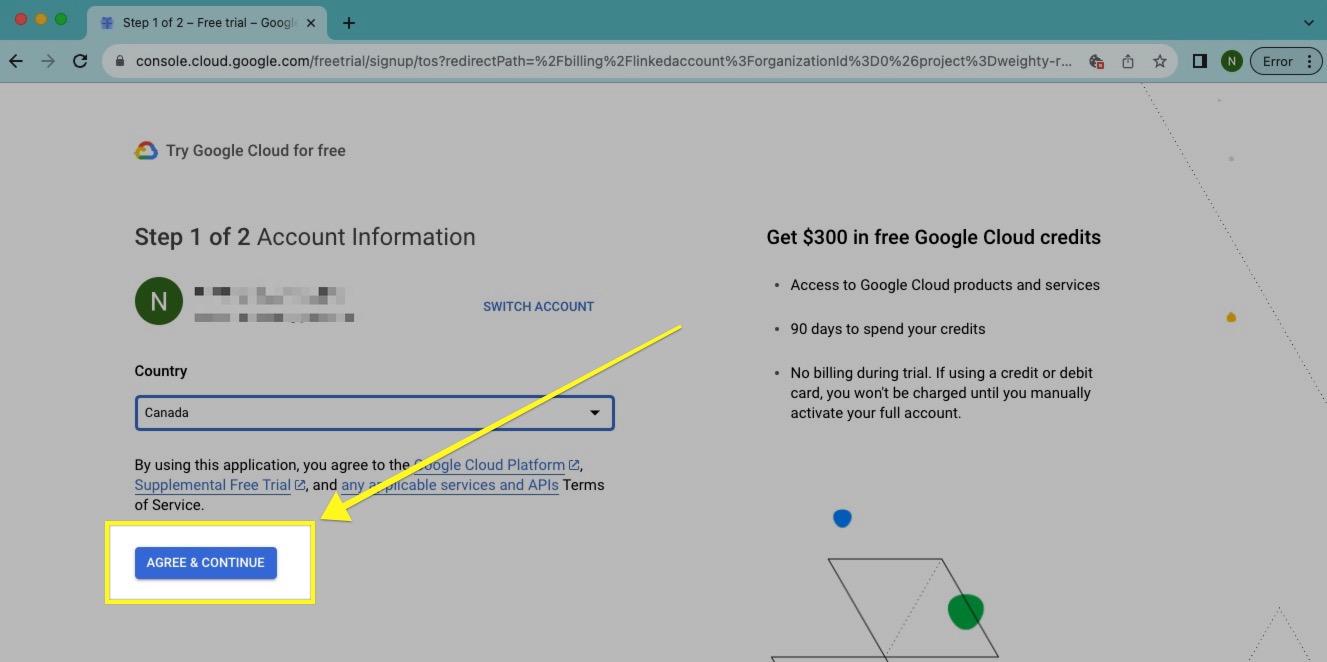Click the Agree & Continue button

coord(206,563)
